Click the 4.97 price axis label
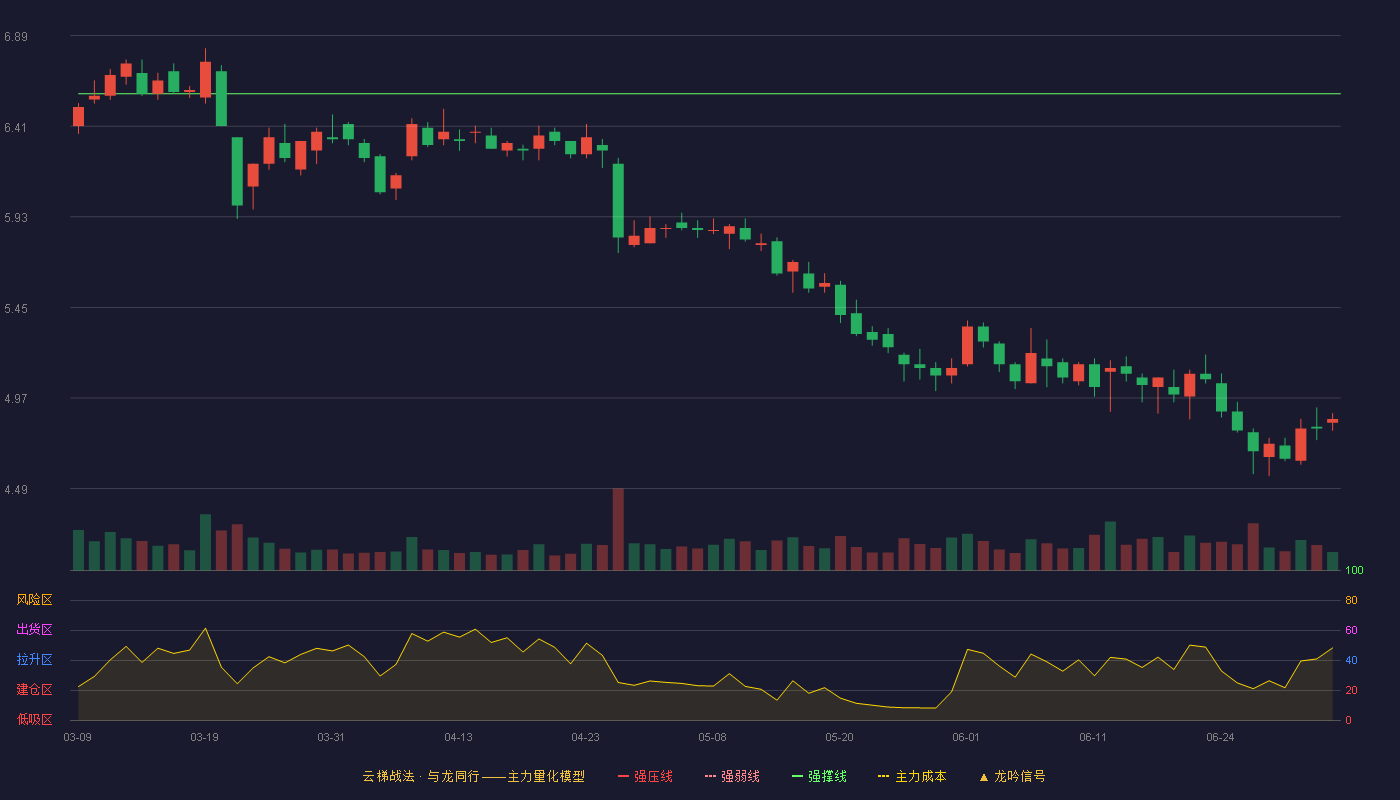The image size is (1400, 800). coord(16,399)
